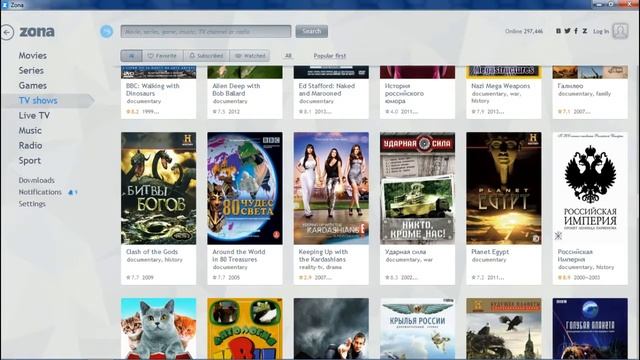
Task: Click Planet Egypt title text
Action: pos(490,252)
